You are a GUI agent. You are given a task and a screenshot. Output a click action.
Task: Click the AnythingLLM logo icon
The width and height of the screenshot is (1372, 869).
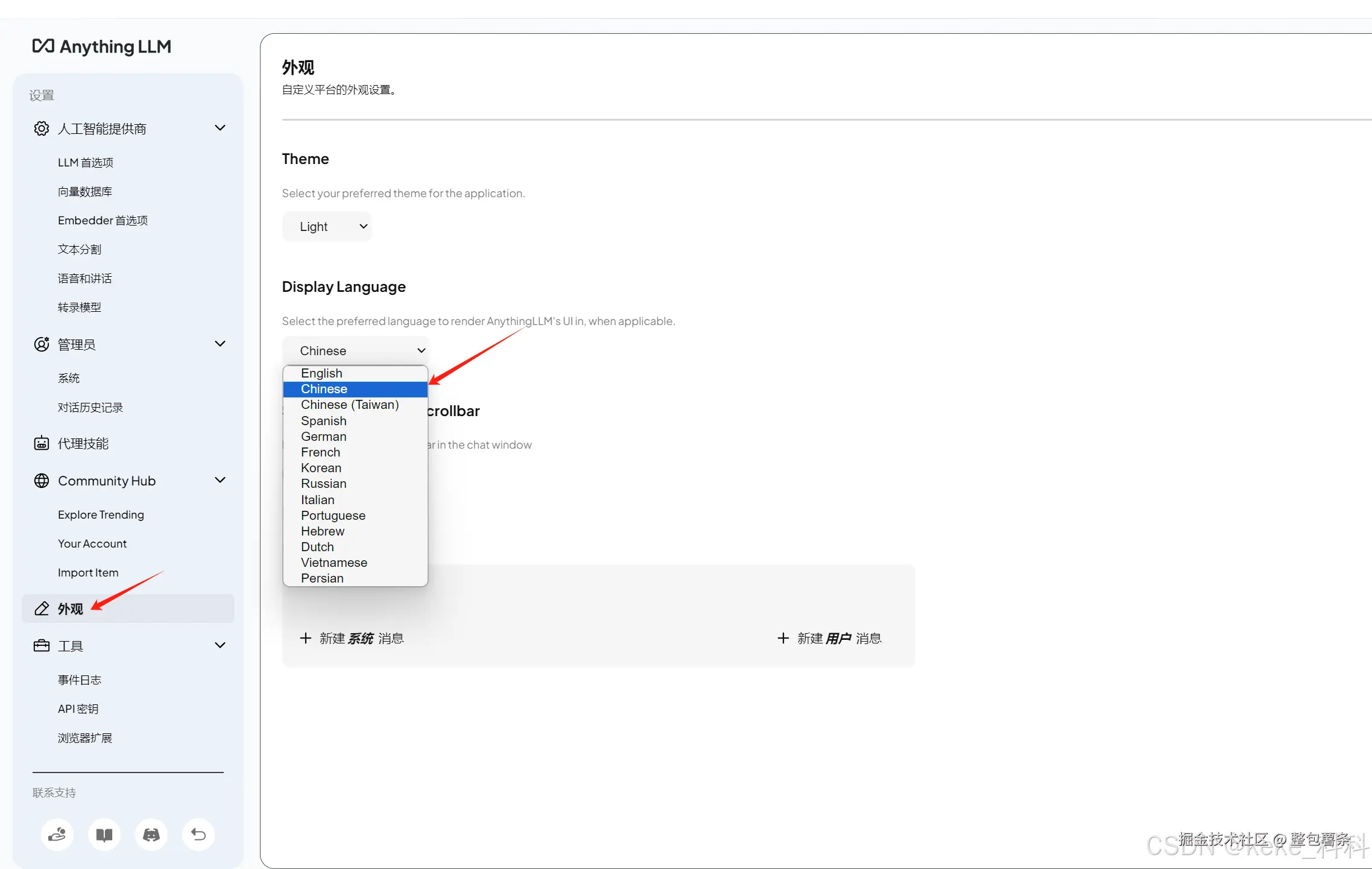pos(43,46)
